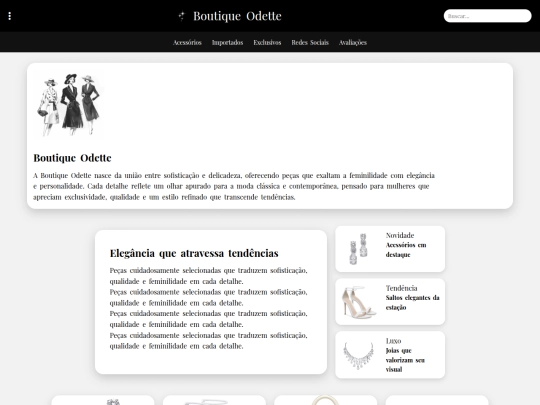Open the Importados menu item
This screenshot has width=540, height=405.
(x=227, y=42)
